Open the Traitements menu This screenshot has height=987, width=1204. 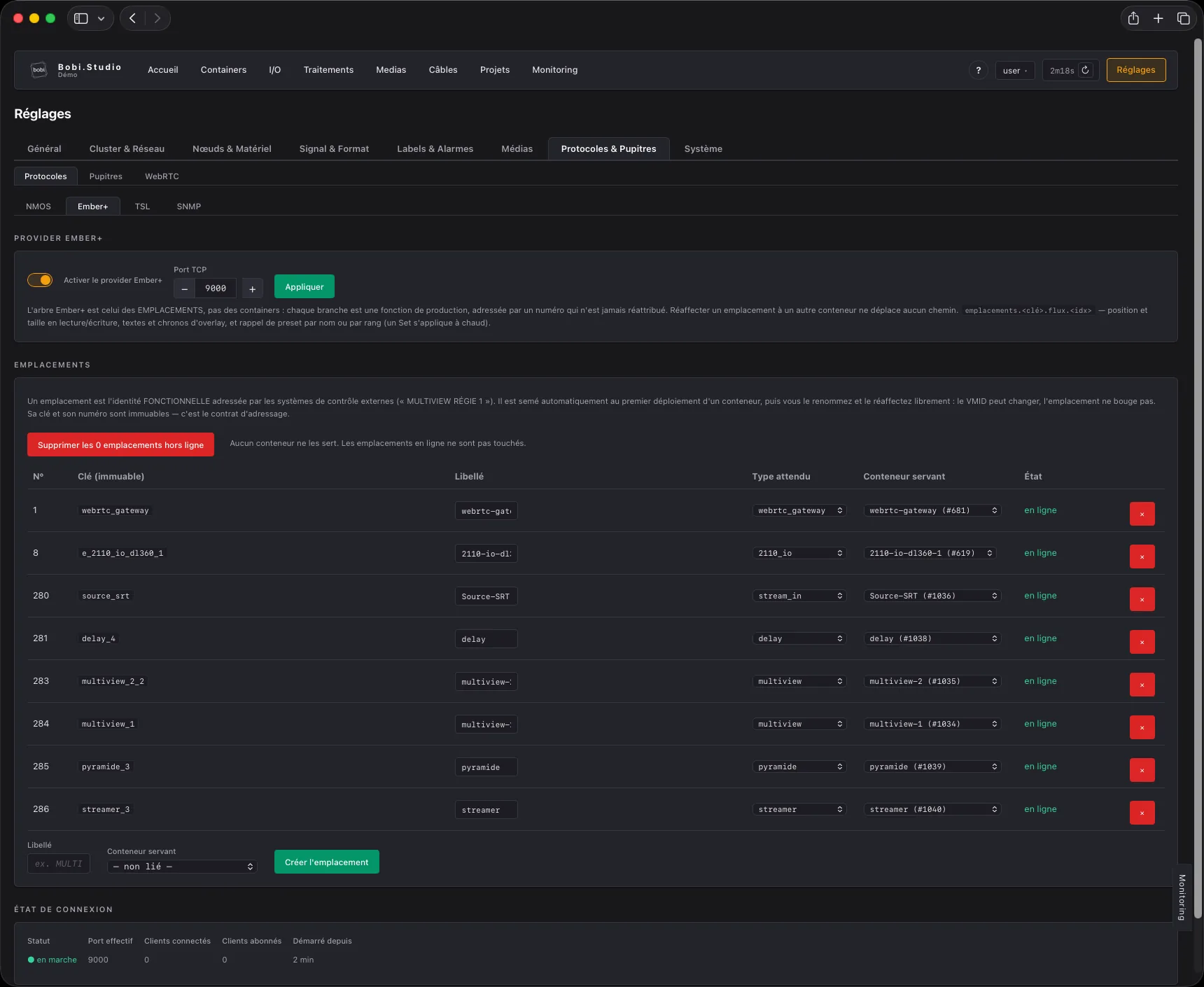tap(328, 70)
